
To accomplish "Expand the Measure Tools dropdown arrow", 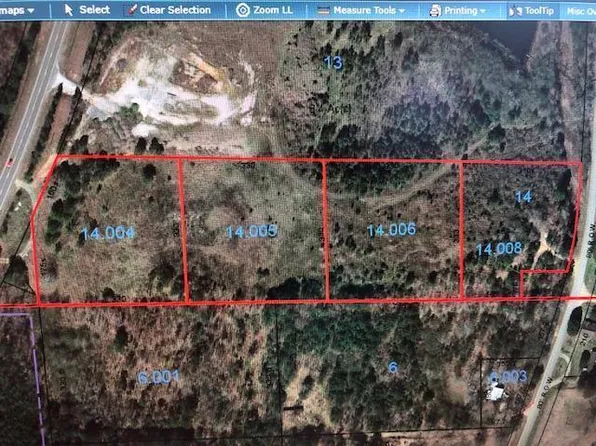I will coord(402,11).
